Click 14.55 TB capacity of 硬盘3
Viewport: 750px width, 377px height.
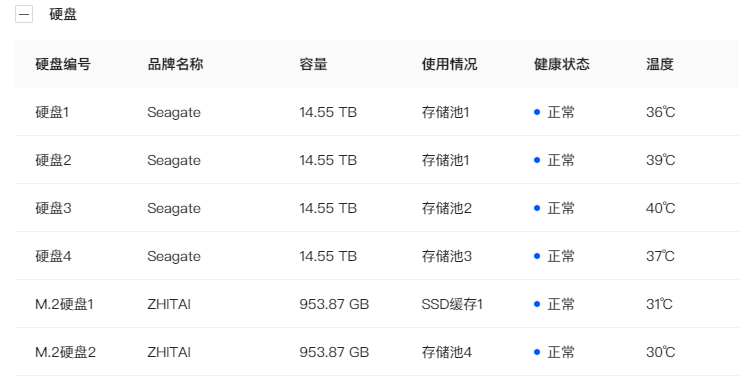(x=328, y=208)
